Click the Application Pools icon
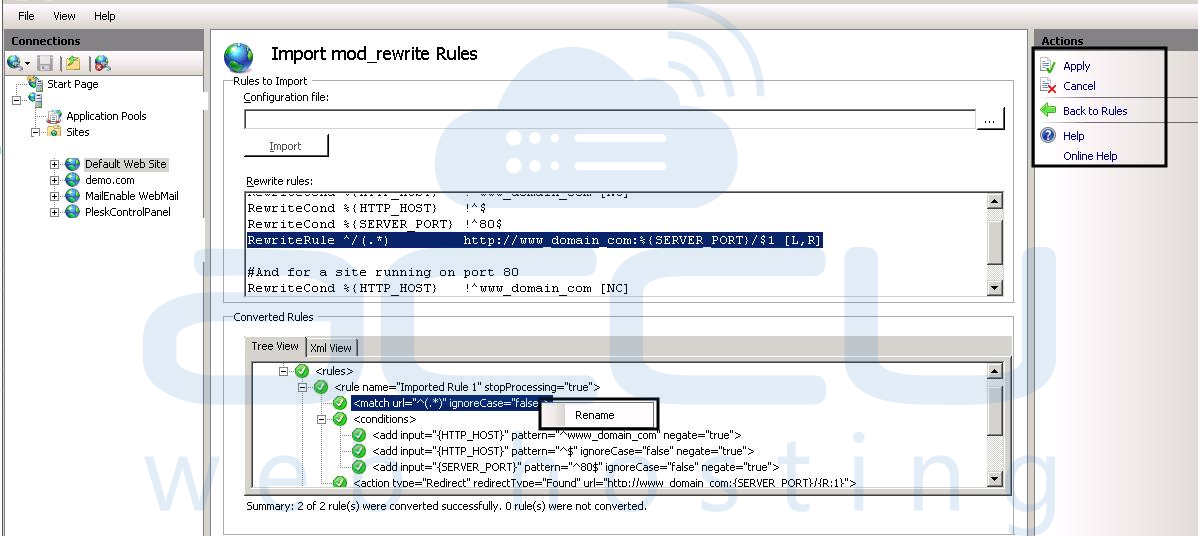Image resolution: width=1198 pixels, height=536 pixels. (53, 116)
